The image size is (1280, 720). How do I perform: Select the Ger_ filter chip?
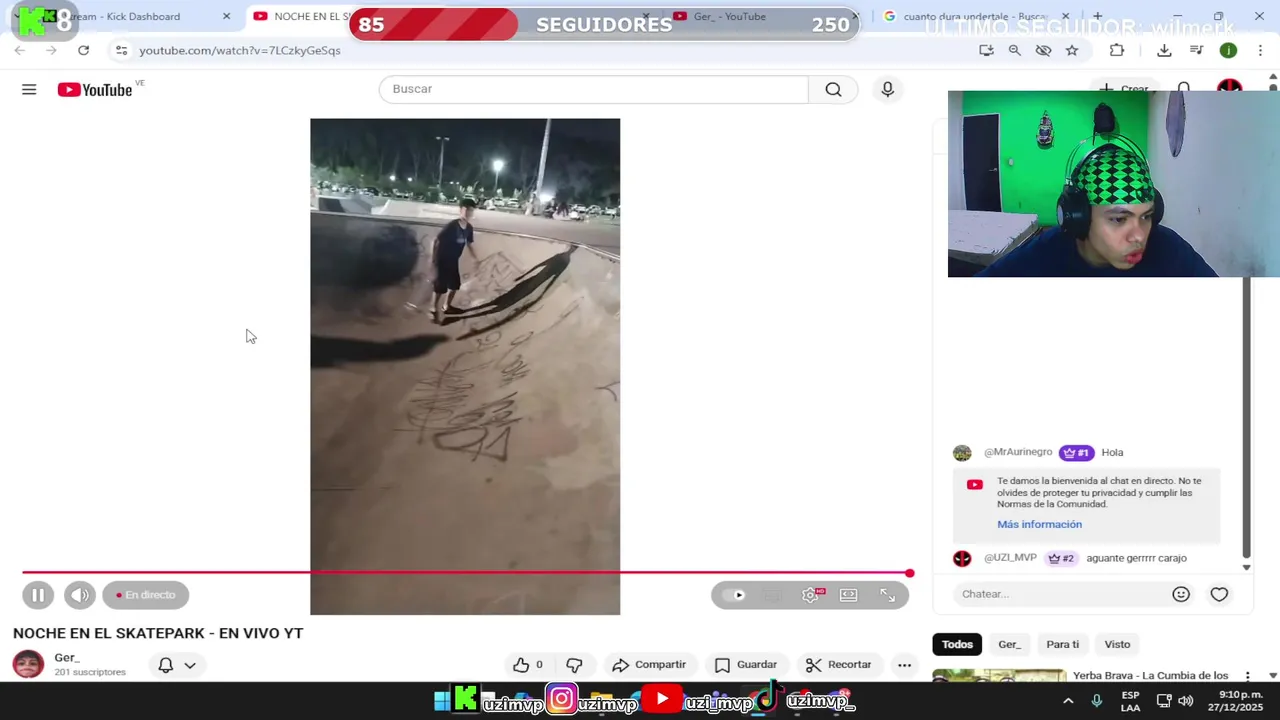[x=1009, y=644]
